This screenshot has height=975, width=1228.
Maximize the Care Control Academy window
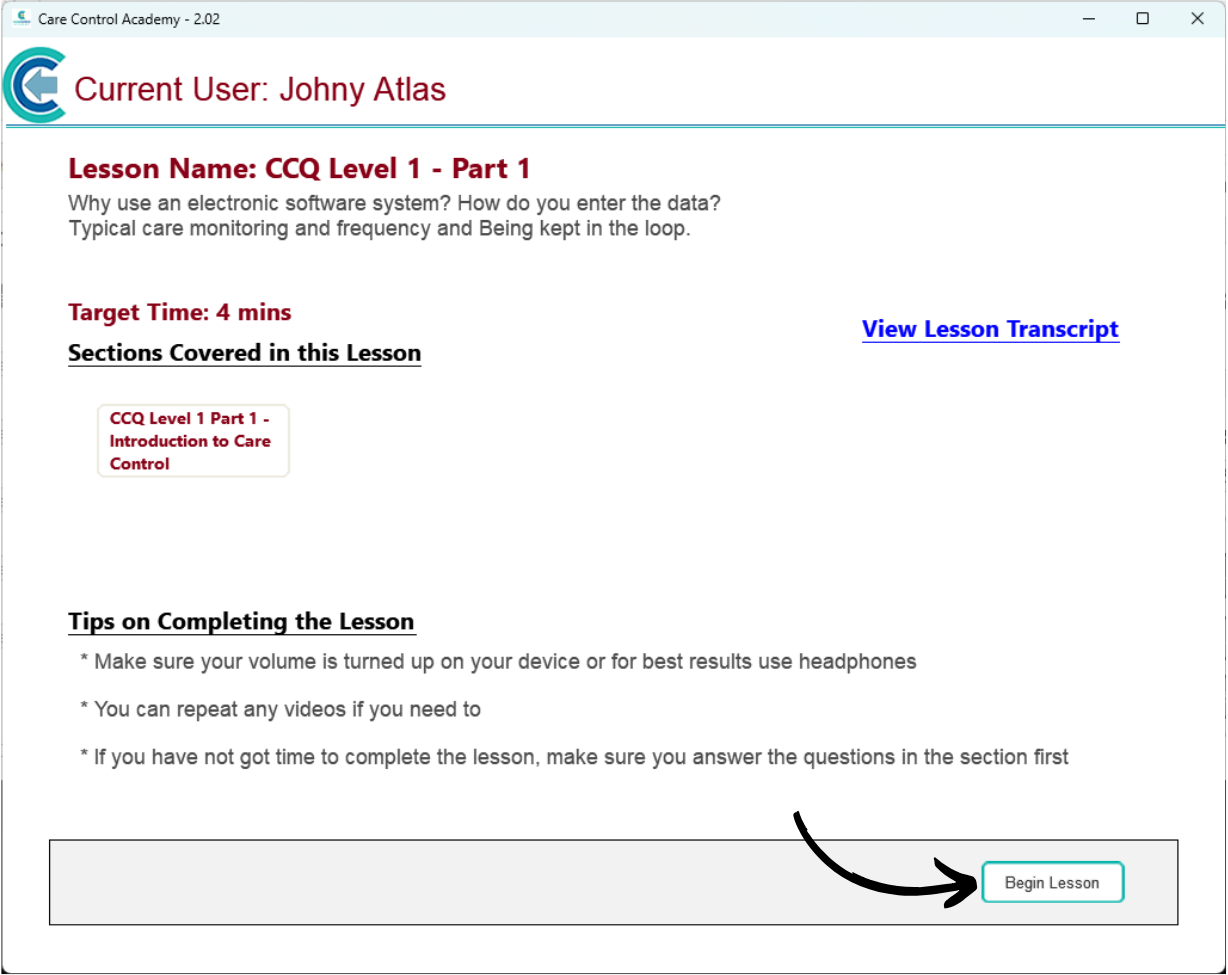1142,19
